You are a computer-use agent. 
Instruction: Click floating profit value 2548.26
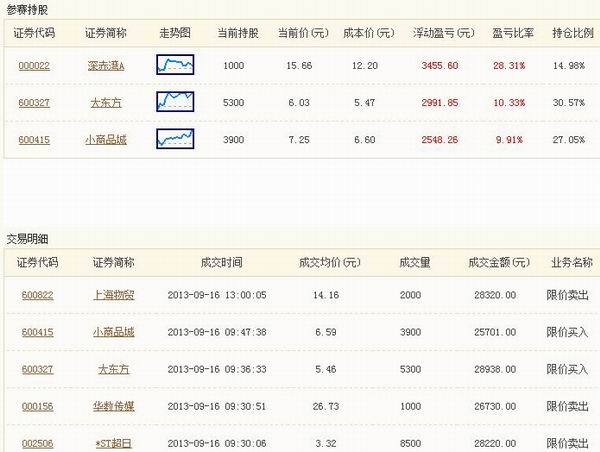(x=440, y=140)
